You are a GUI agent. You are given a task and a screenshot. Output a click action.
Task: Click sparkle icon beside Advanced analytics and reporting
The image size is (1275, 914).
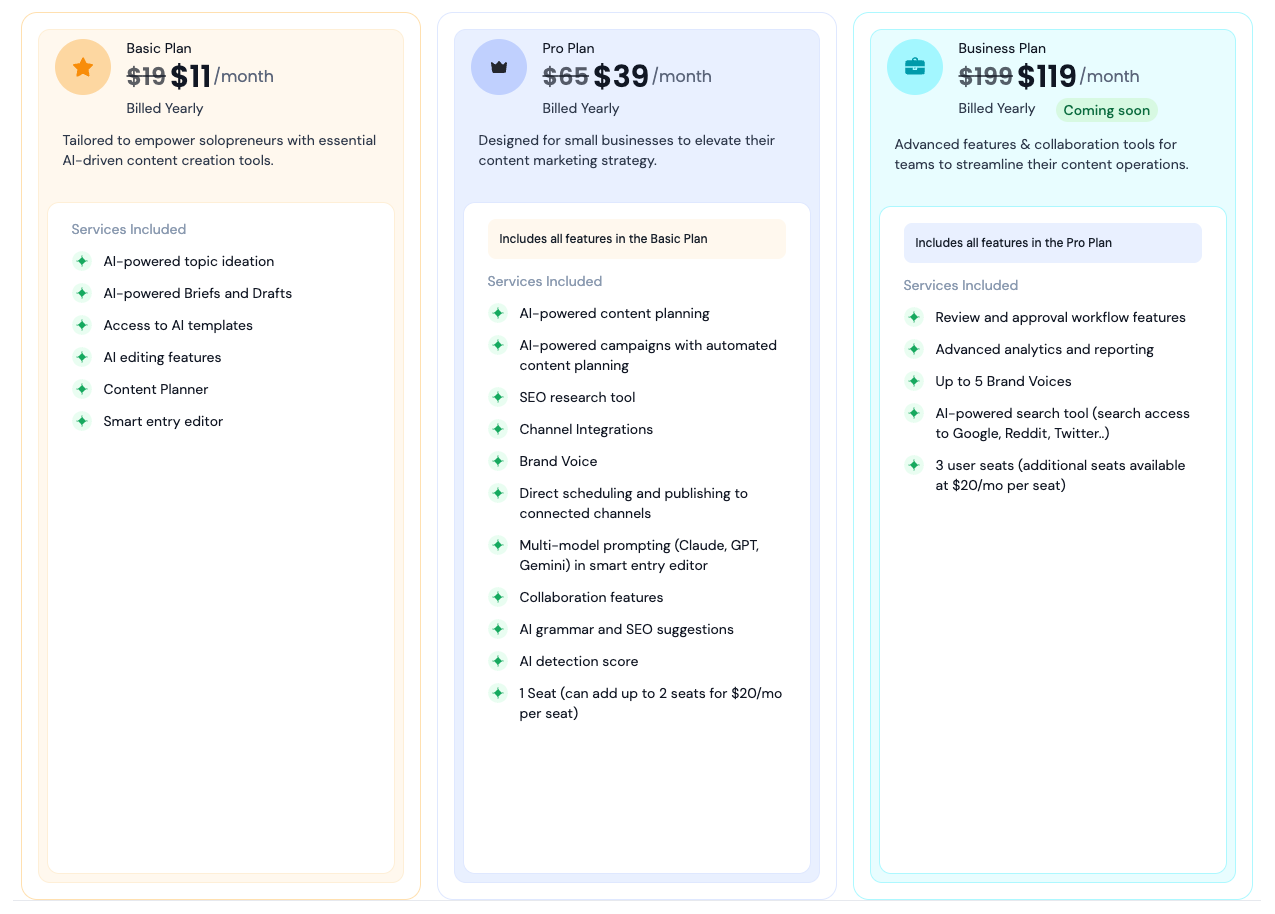(x=914, y=349)
